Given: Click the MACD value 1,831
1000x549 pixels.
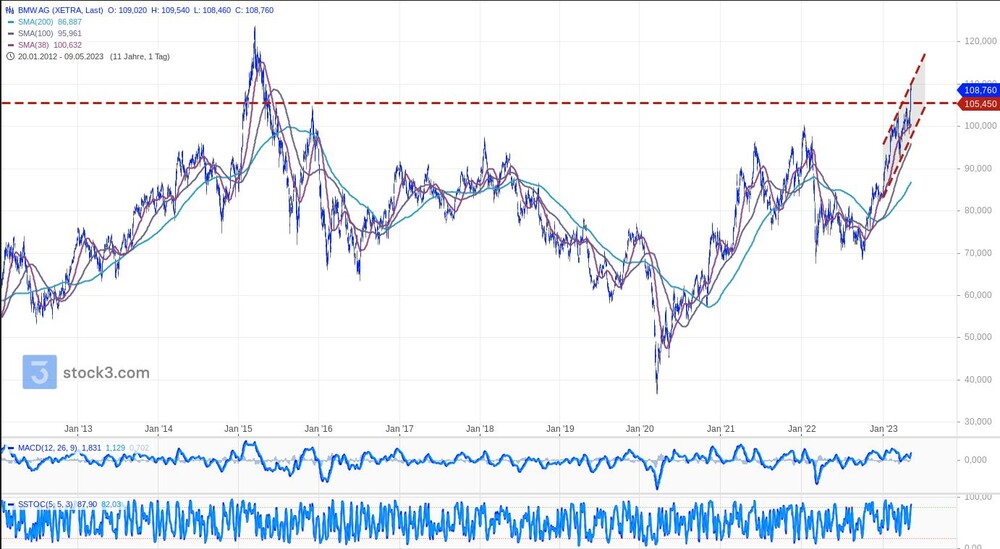Looking at the screenshot, I should tap(91, 448).
